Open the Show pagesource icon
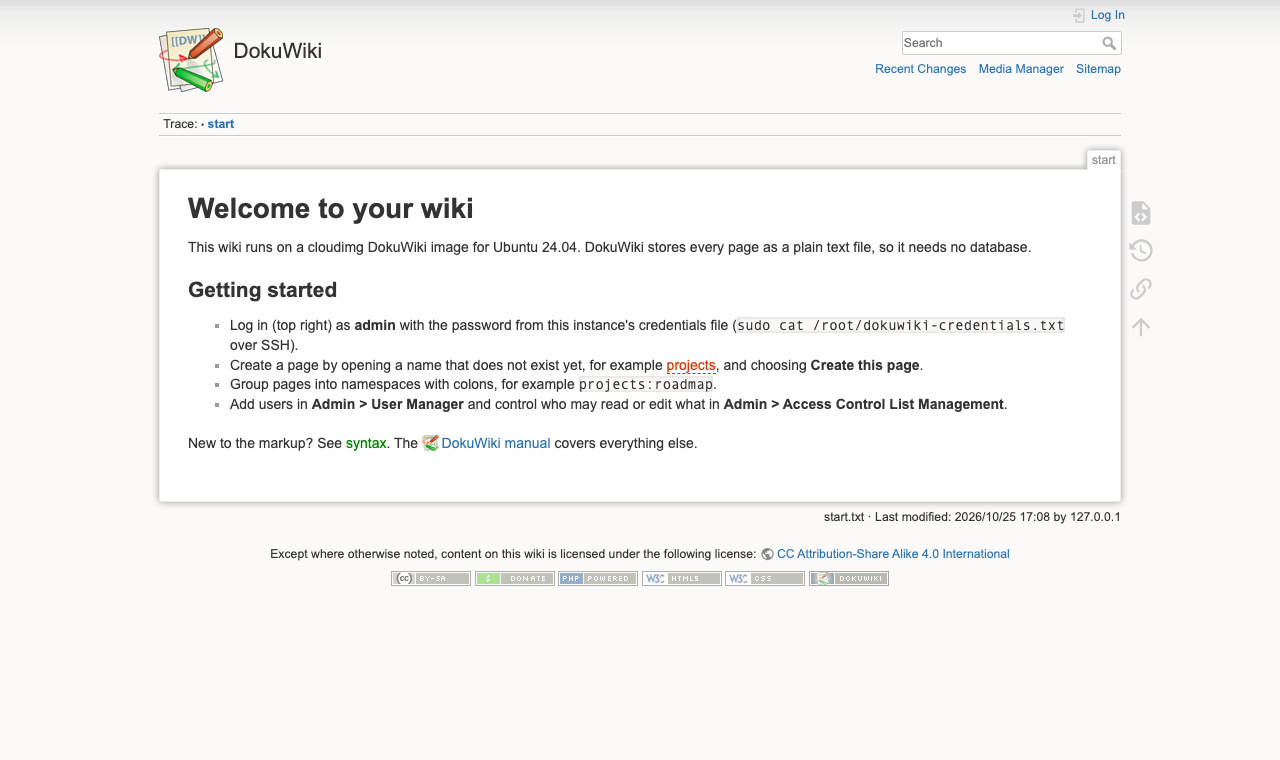This screenshot has height=760, width=1280. pyautogui.click(x=1141, y=213)
